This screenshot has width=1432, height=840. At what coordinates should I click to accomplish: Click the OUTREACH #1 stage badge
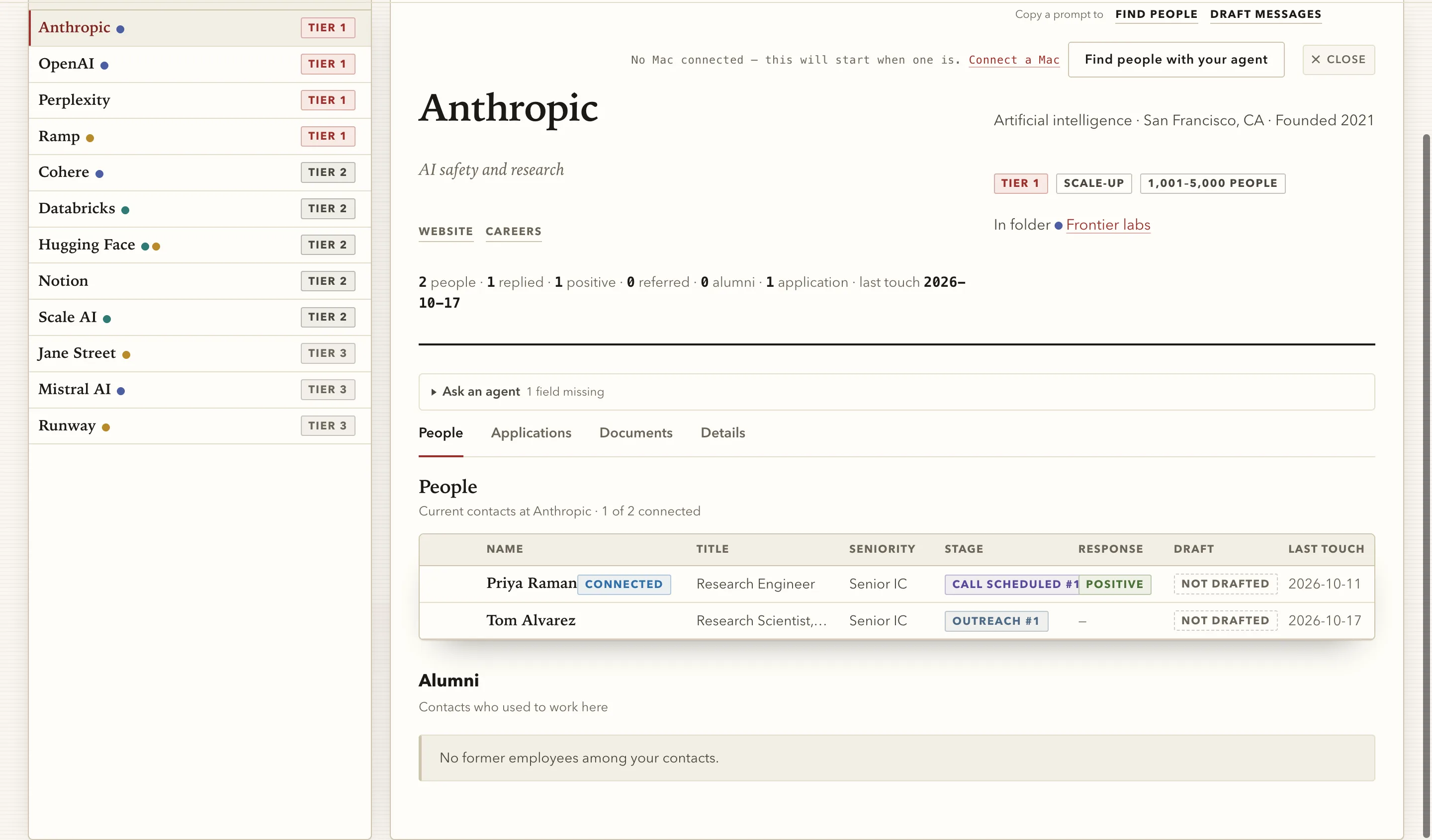pyautogui.click(x=996, y=621)
